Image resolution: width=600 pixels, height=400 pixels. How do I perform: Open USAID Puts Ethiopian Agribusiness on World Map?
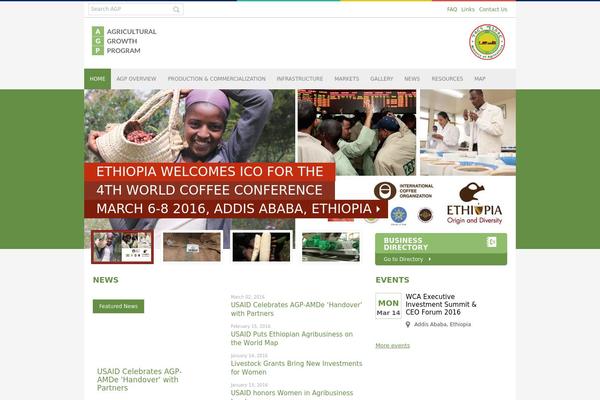pyautogui.click(x=292, y=338)
